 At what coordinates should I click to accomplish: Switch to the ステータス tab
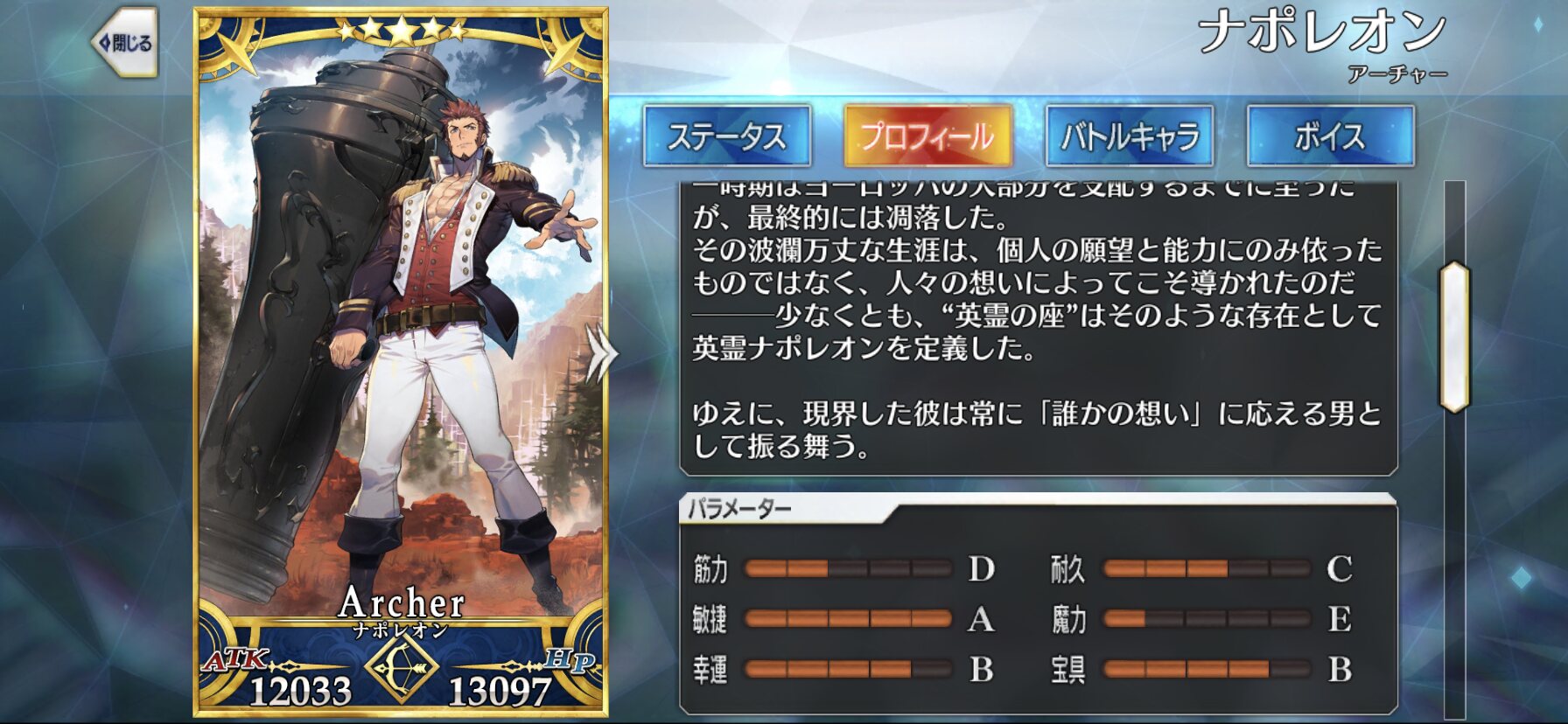[x=727, y=136]
